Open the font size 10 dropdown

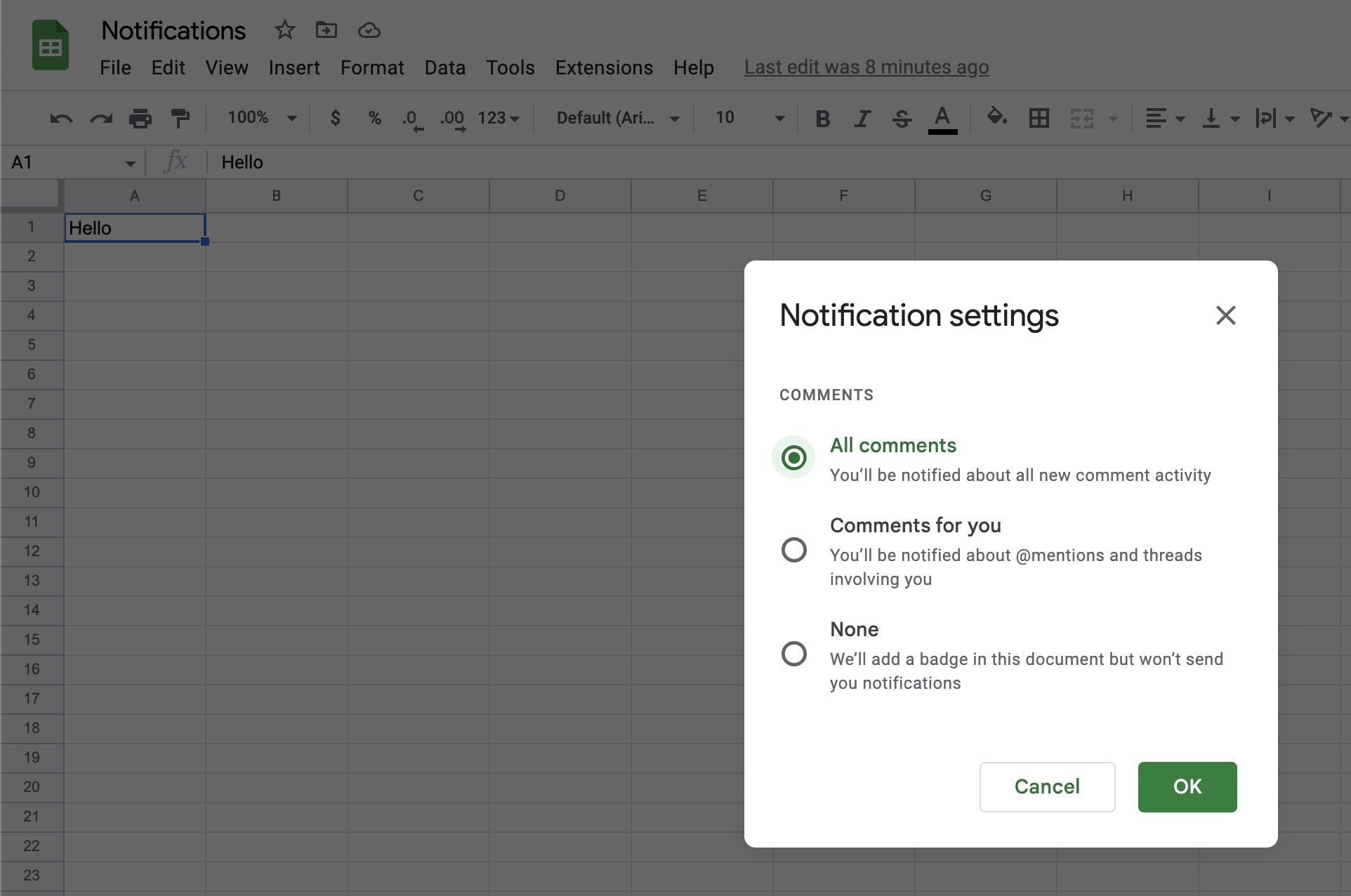(x=749, y=118)
